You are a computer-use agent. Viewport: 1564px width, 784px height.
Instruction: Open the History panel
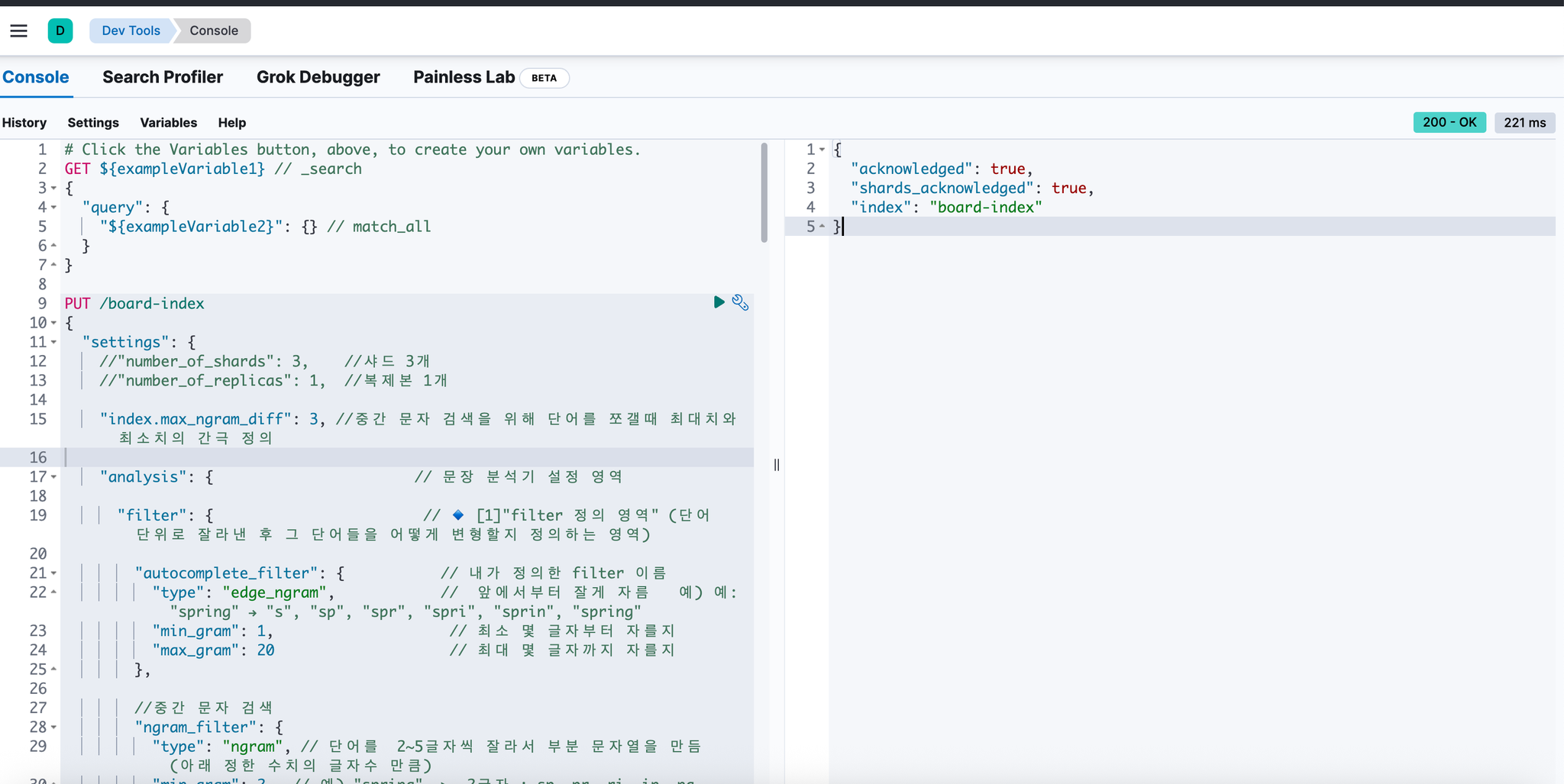point(24,122)
